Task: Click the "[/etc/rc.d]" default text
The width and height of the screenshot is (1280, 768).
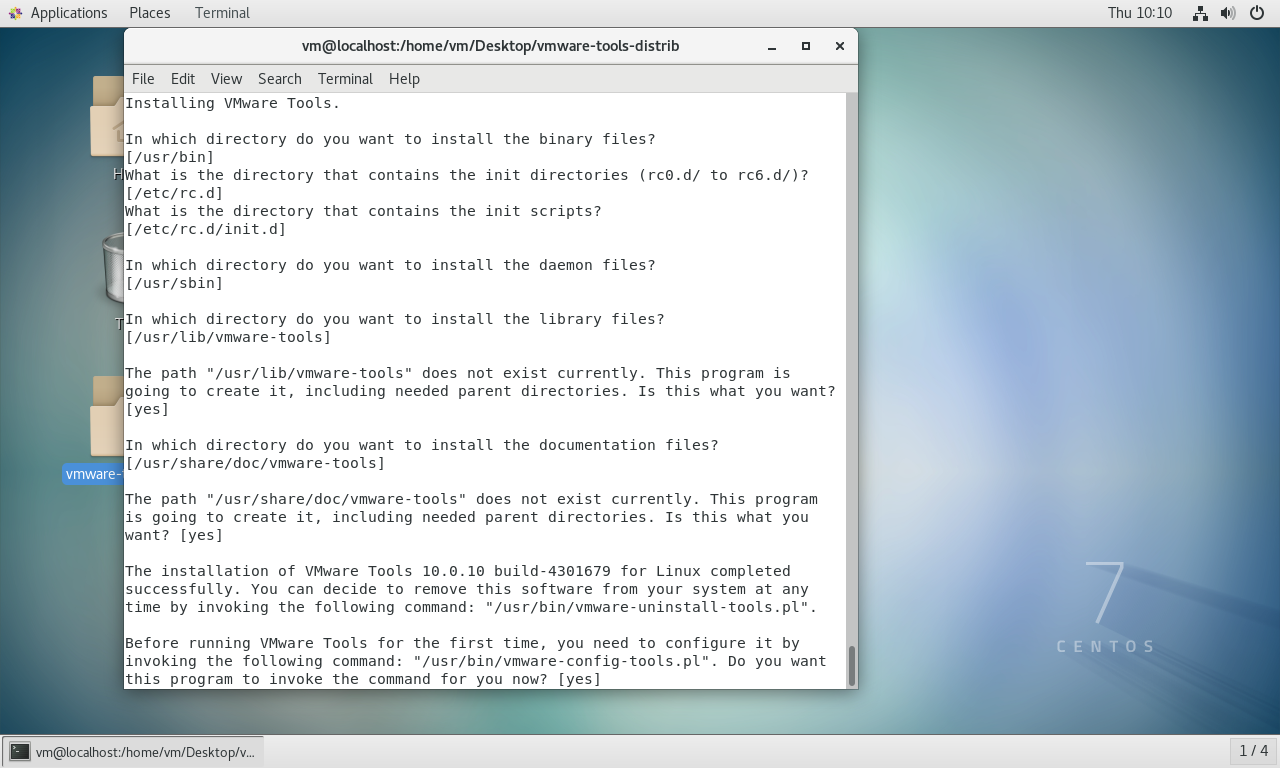Action: click(x=174, y=193)
